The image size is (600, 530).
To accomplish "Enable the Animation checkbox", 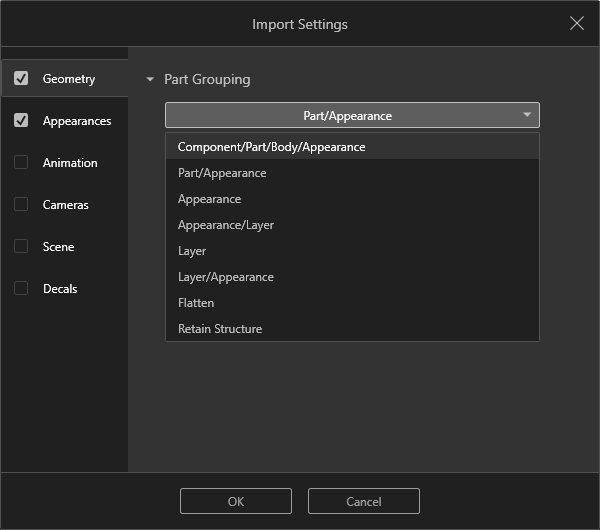I will [x=21, y=163].
